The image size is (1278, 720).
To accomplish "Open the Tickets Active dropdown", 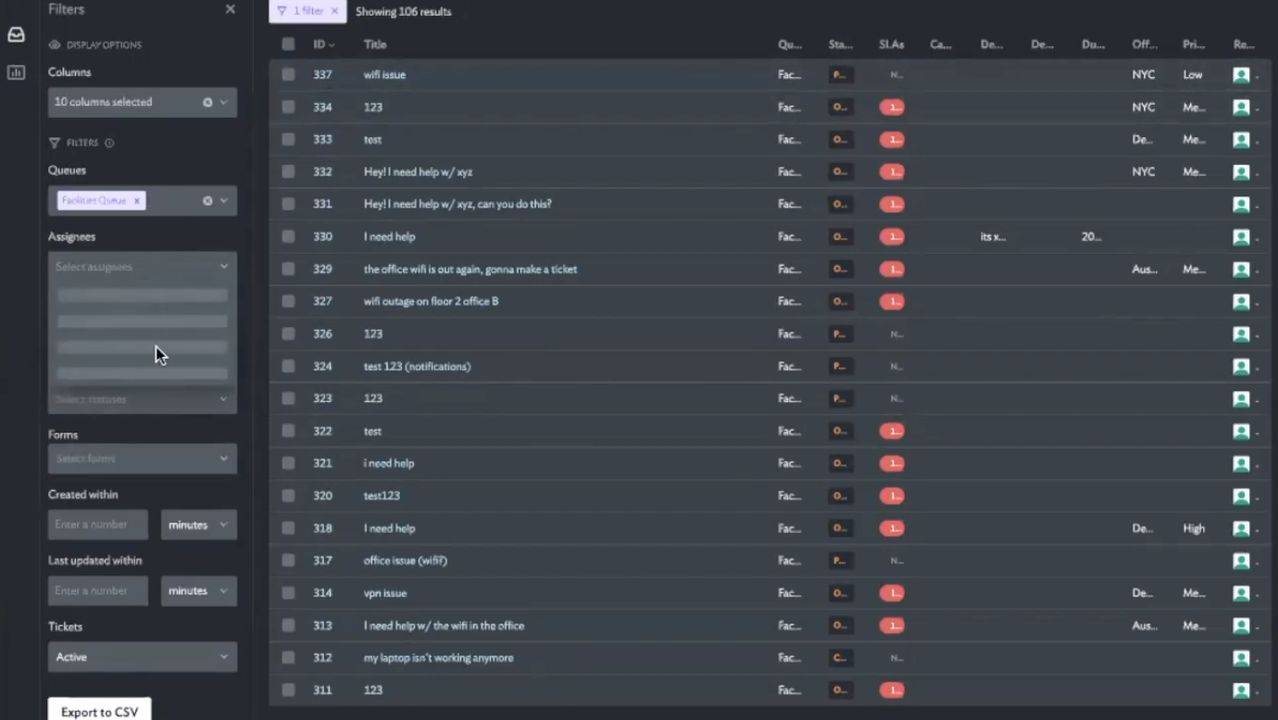I will click(x=142, y=657).
